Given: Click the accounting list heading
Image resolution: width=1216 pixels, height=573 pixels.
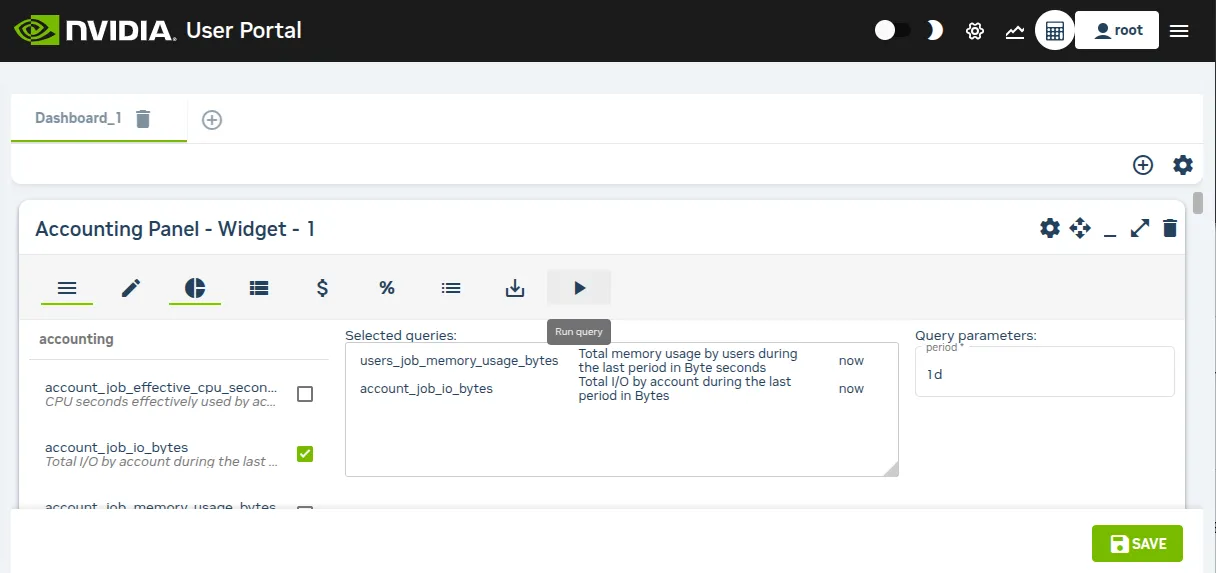Looking at the screenshot, I should [x=76, y=339].
